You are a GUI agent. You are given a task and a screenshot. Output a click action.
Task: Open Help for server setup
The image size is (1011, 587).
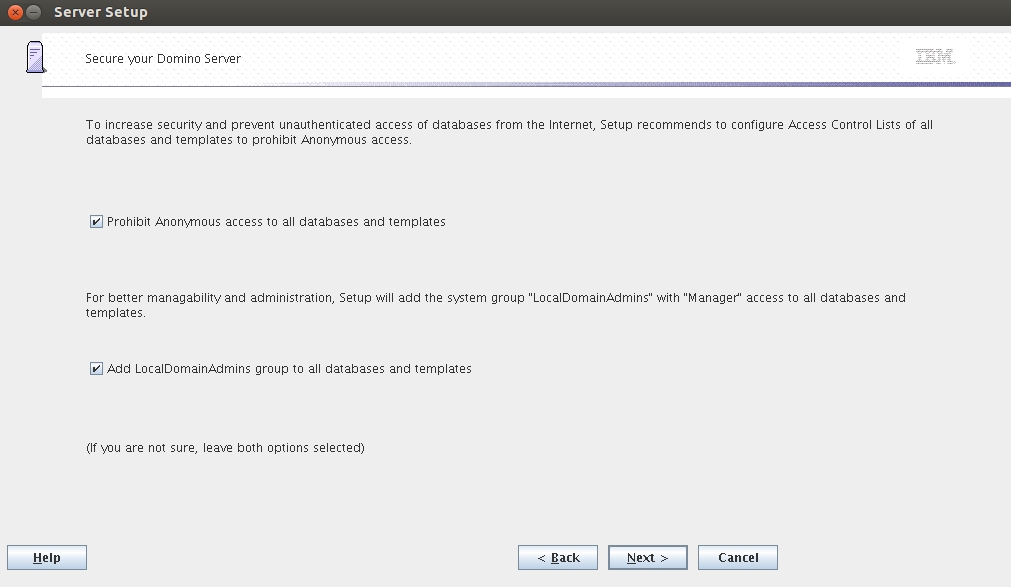click(47, 558)
